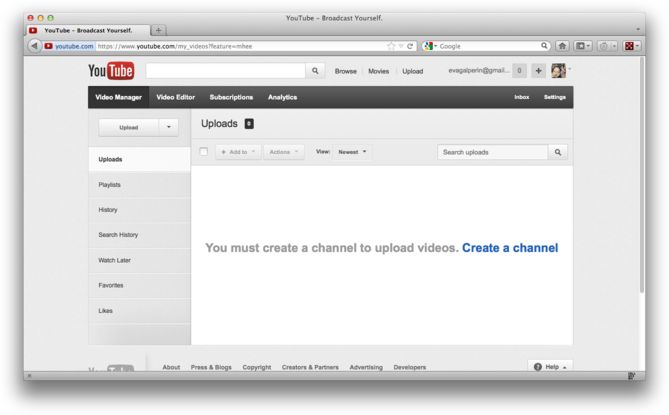Click the user avatar thumbnail
The height and width of the screenshot is (415, 669).
click(x=558, y=71)
